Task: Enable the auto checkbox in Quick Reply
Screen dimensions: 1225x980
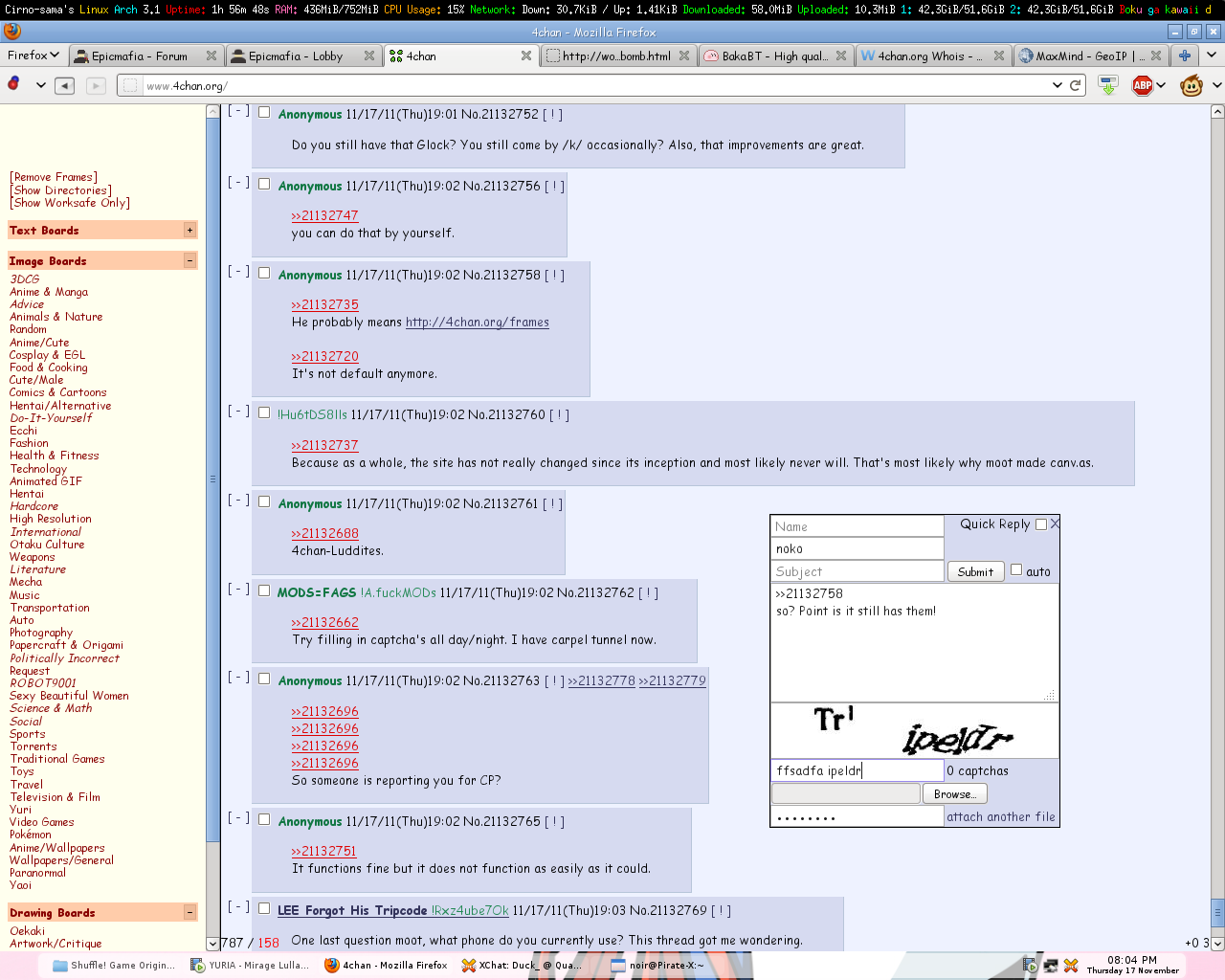Action: point(1016,569)
